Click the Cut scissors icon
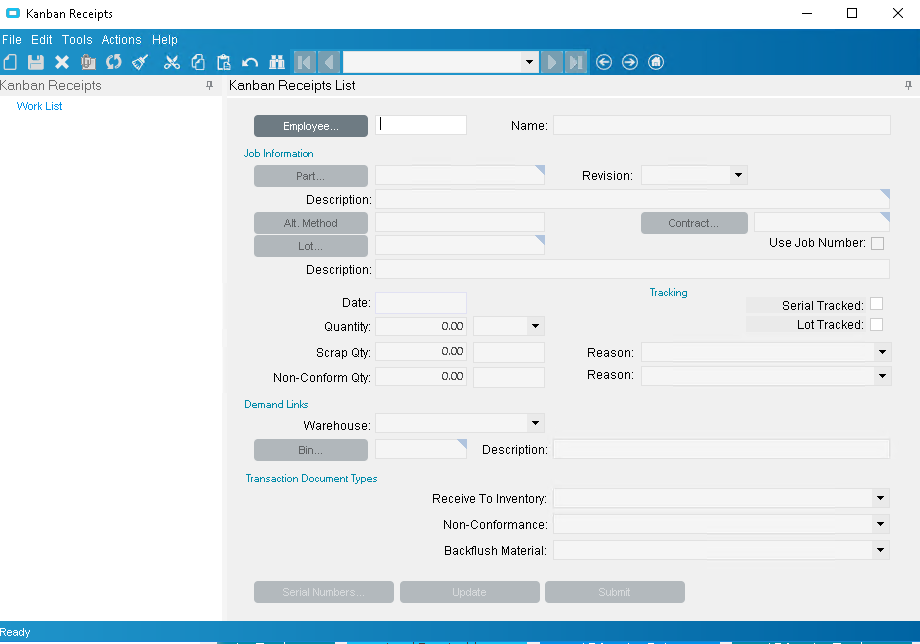The width and height of the screenshot is (920, 644). coord(172,62)
